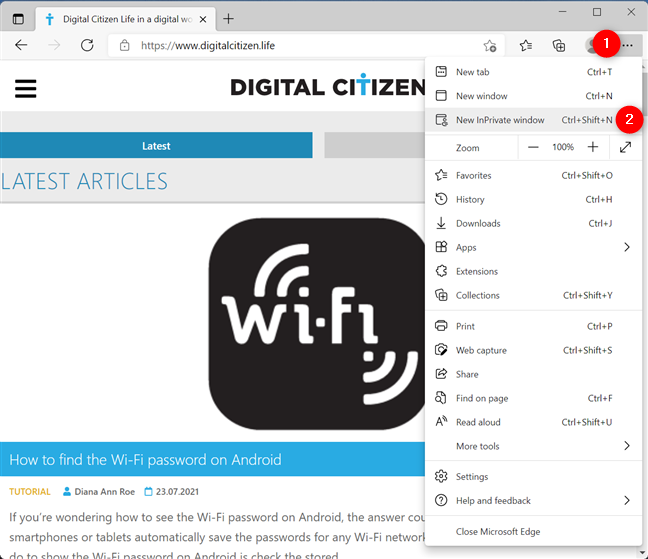Screen dimensions: 648x559
Task: Expand More tools submenu
Action: tap(533, 446)
